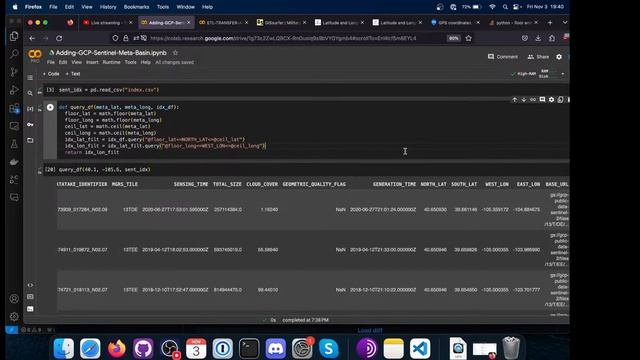Image resolution: width=640 pixels, height=360 pixels.
Task: Click the Comment button
Action: [x=503, y=57]
